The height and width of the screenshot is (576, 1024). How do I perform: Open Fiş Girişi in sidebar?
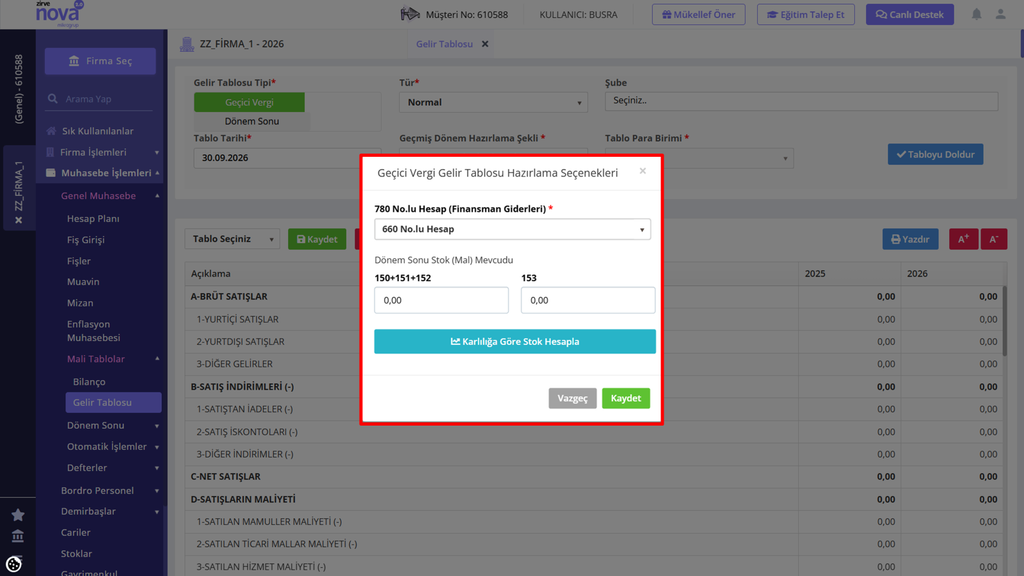(86, 240)
